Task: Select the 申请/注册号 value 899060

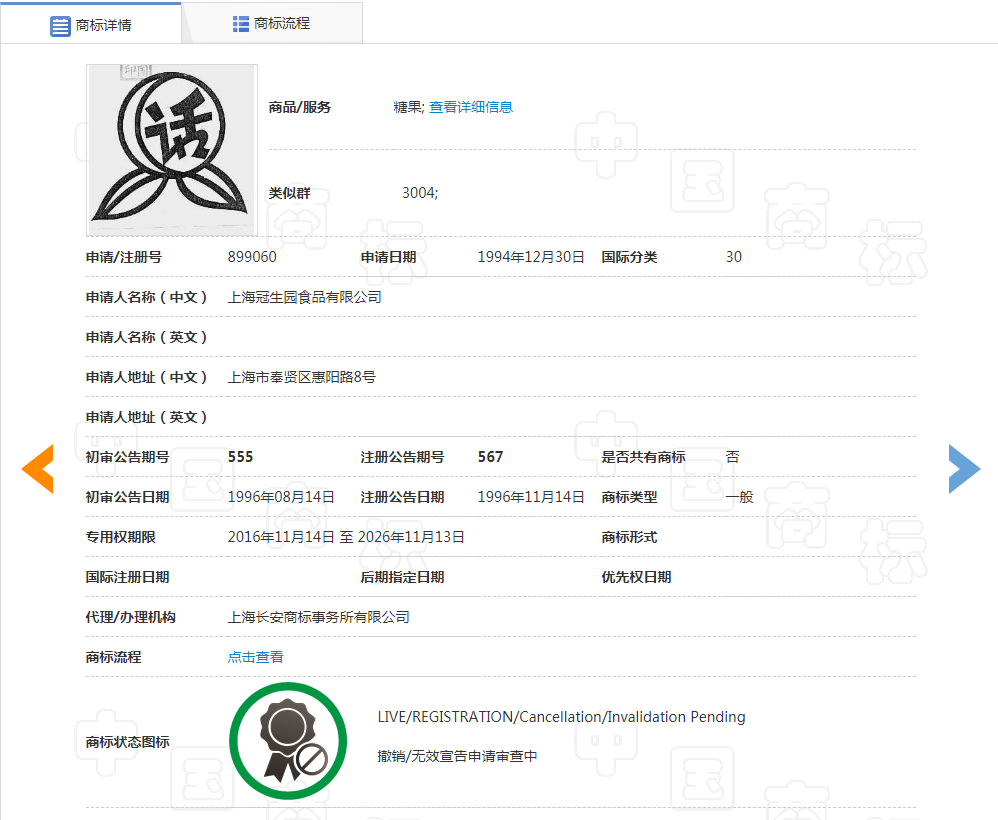Action: click(x=253, y=257)
